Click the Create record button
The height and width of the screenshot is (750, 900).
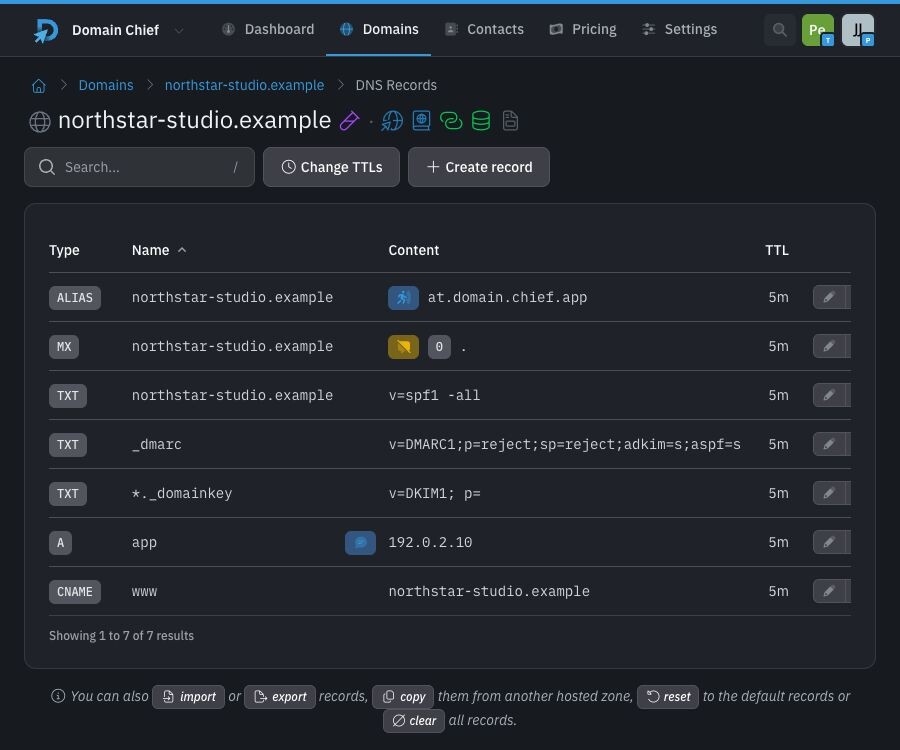[479, 167]
